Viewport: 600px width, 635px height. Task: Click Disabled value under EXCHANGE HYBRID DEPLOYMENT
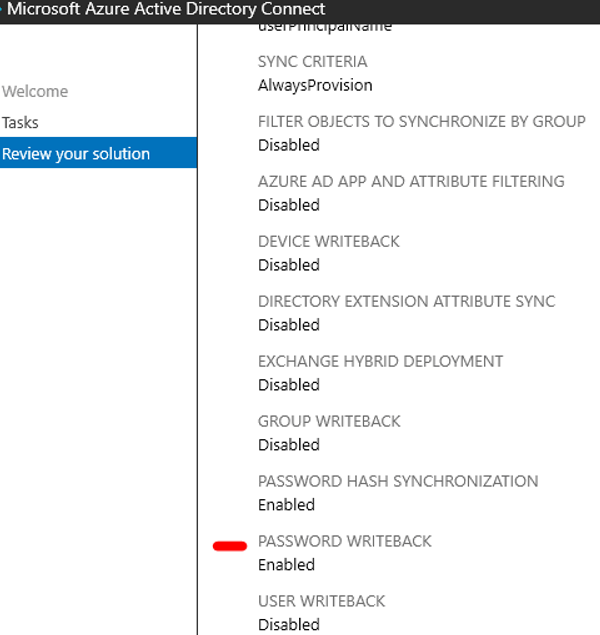pos(288,385)
